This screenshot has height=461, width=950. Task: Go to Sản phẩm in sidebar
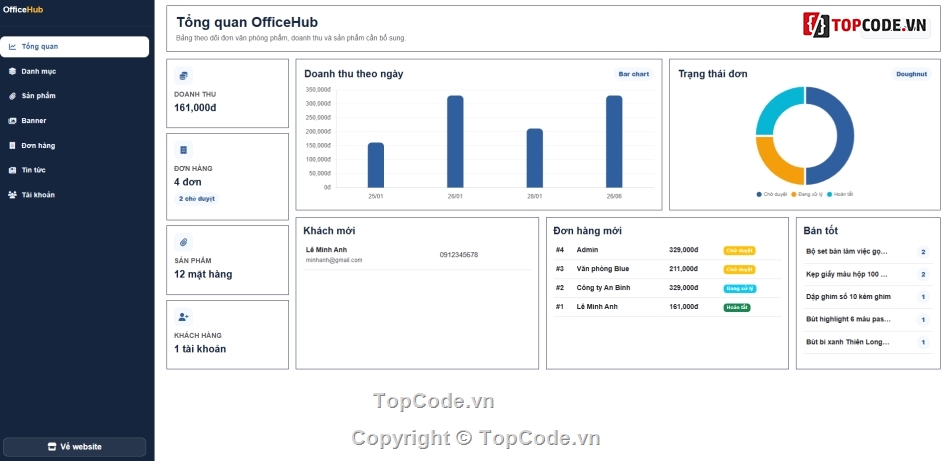point(75,96)
